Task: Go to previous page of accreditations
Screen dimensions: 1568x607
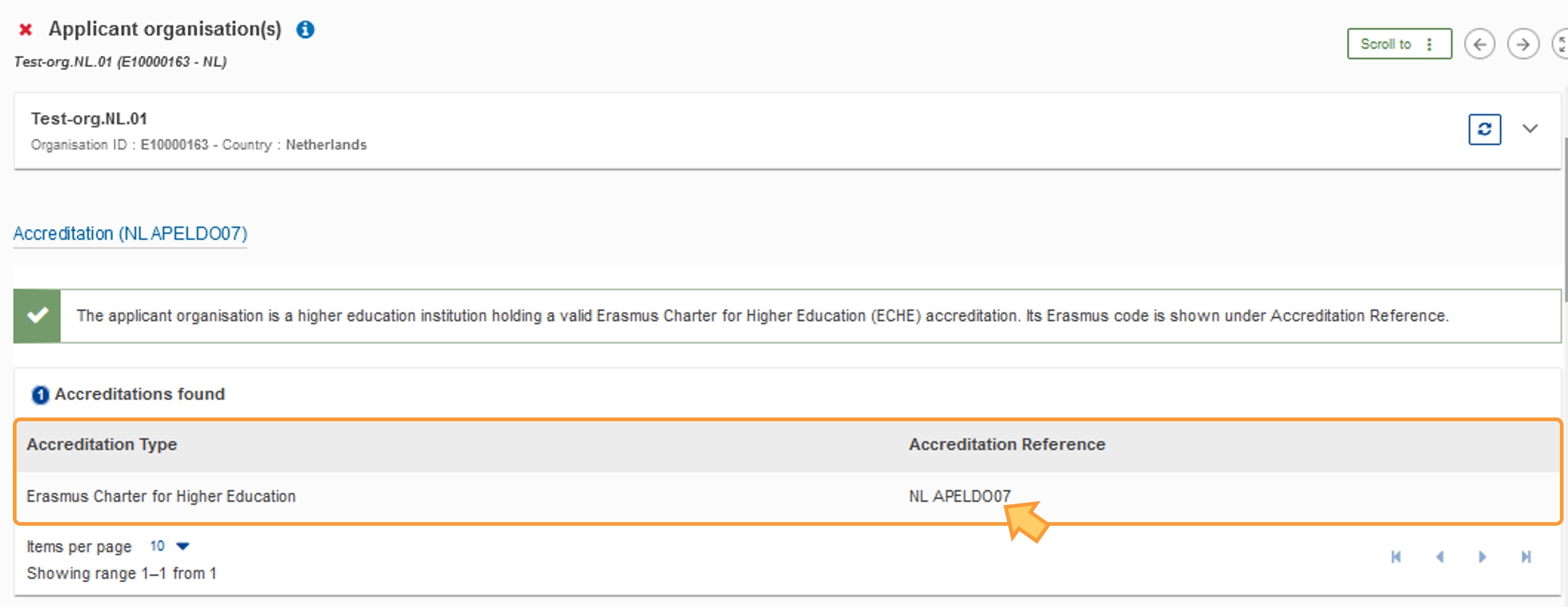Action: [1440, 556]
